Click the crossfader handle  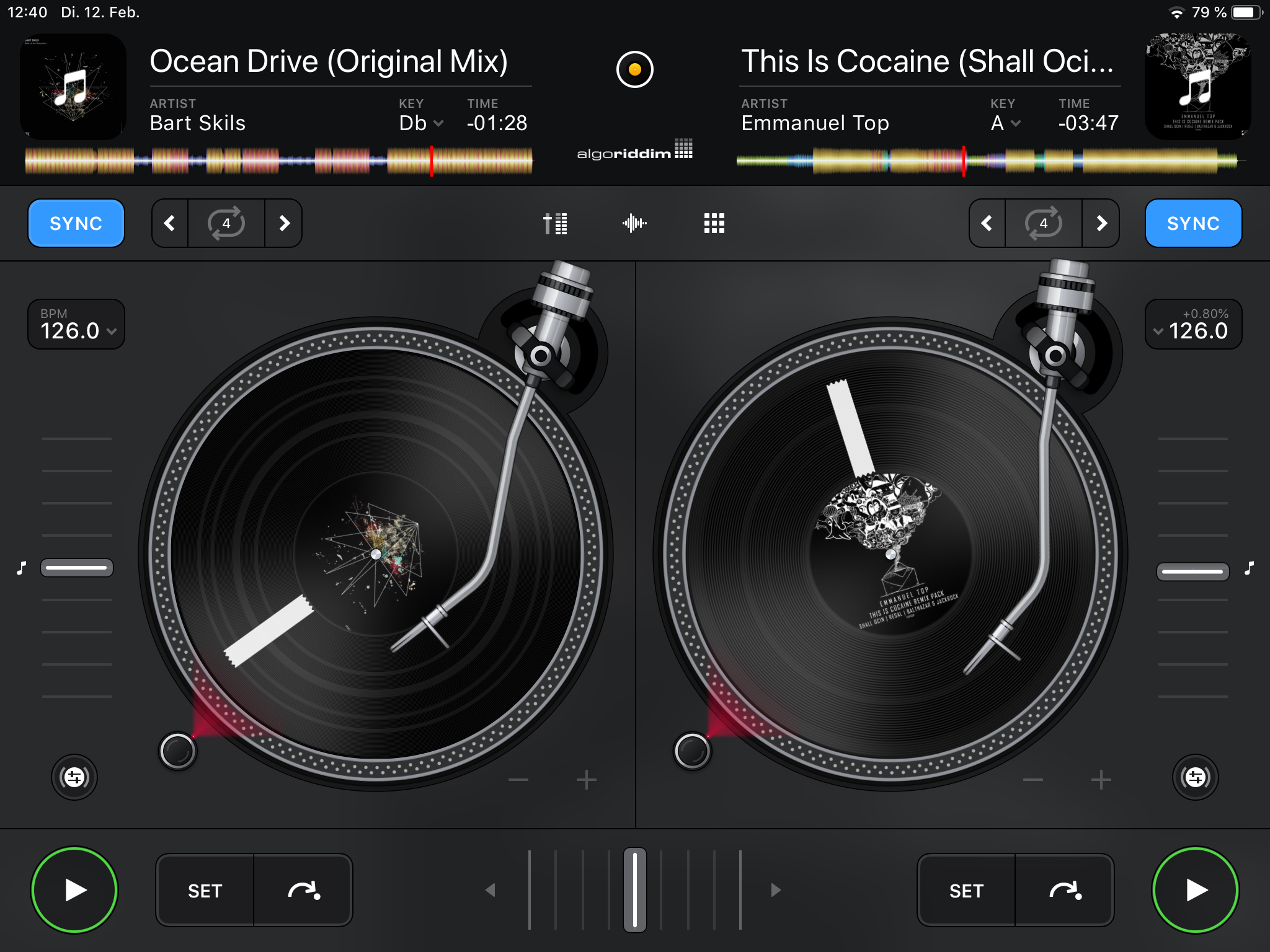click(634, 890)
